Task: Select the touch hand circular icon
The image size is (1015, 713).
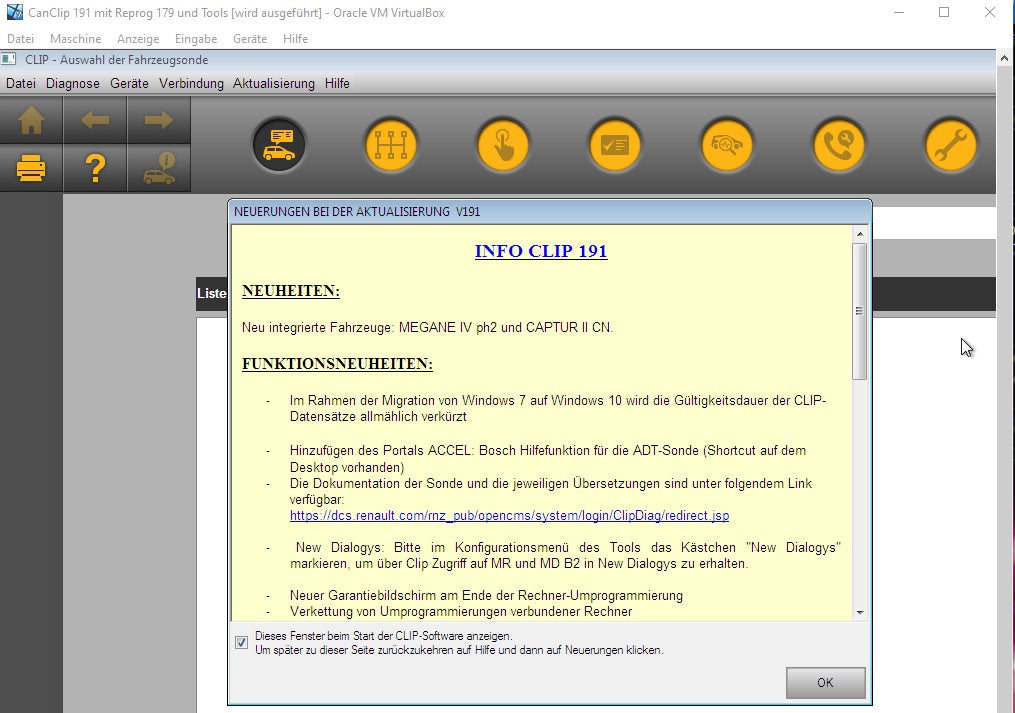Action: pyautogui.click(x=503, y=146)
